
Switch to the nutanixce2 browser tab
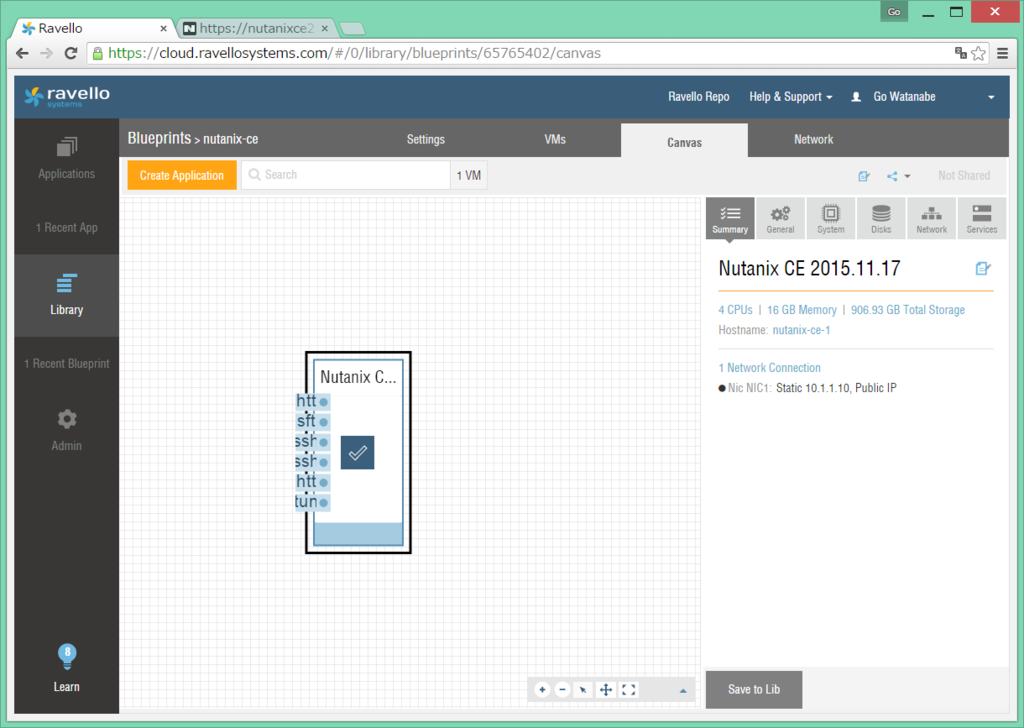click(257, 28)
